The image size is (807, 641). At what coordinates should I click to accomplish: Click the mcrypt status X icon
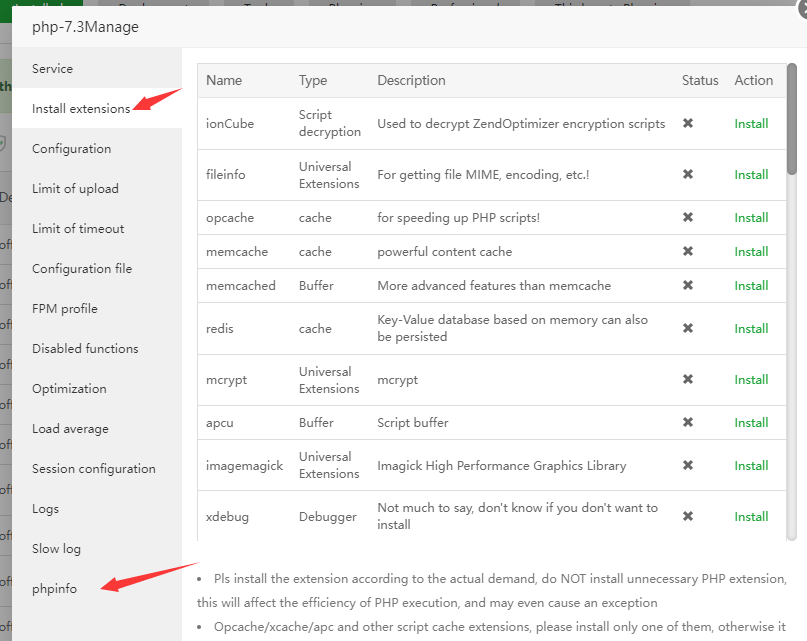tap(688, 379)
